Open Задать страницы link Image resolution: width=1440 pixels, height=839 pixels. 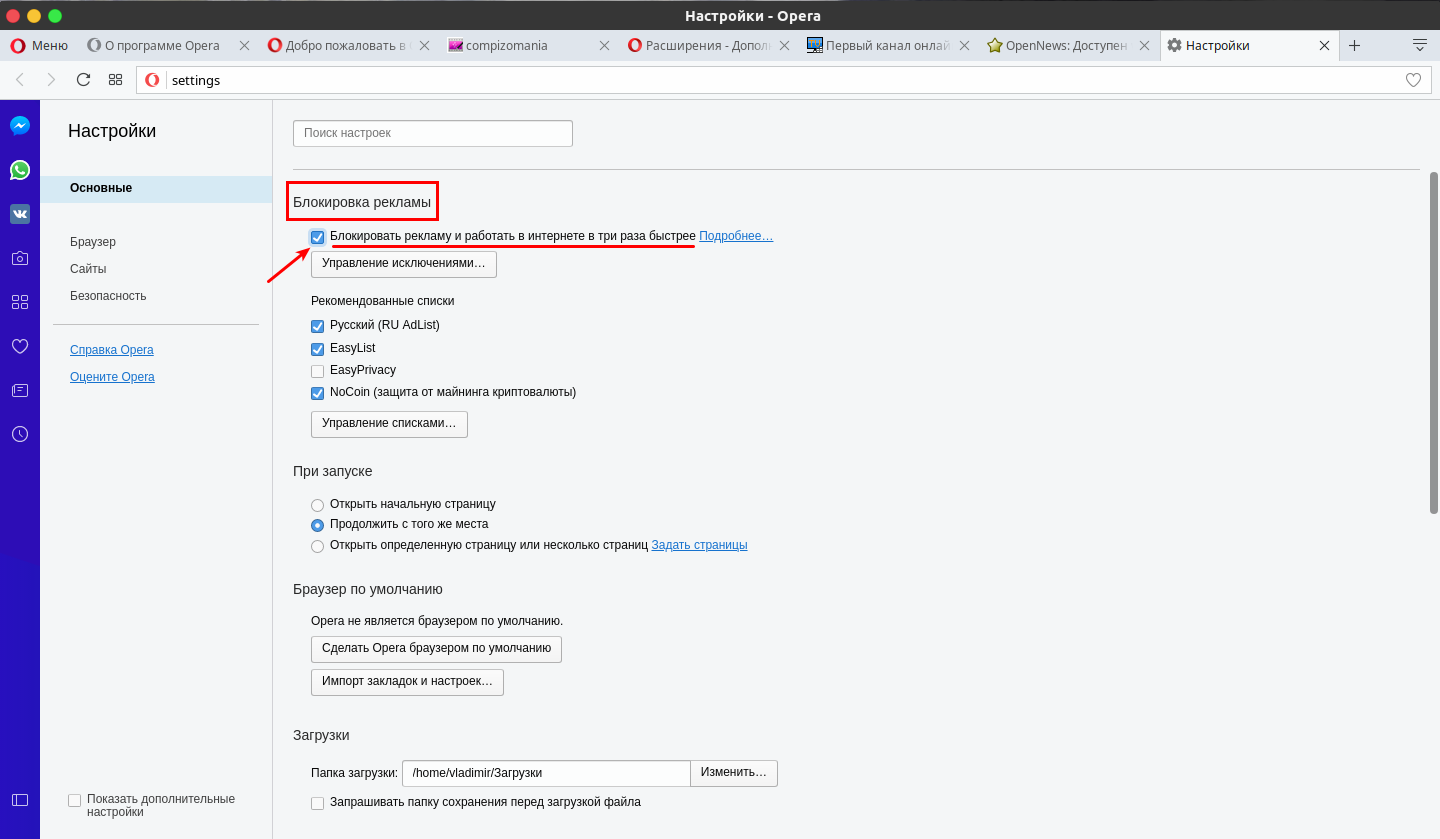click(x=700, y=545)
